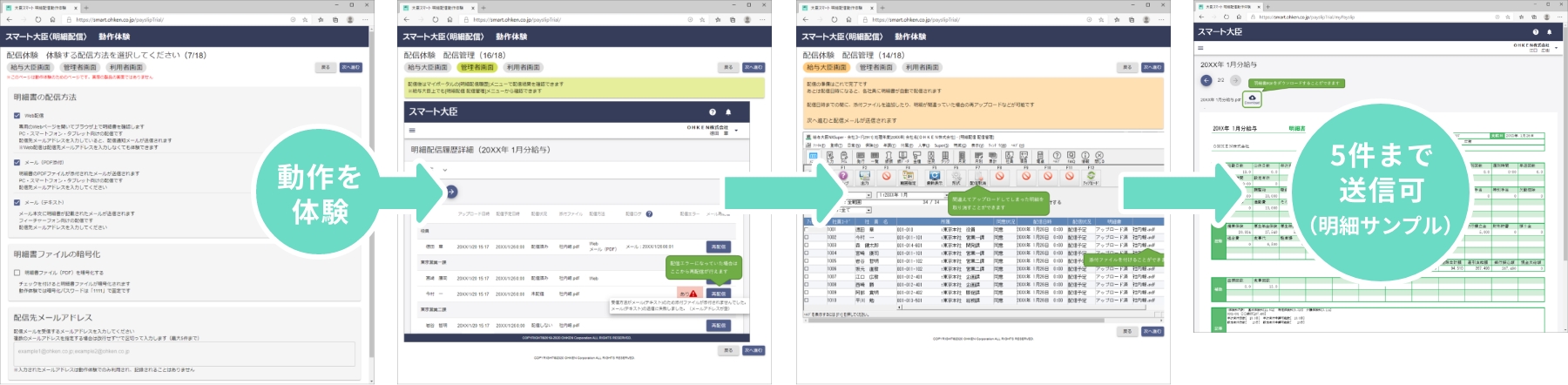Click browser refresh icon in (16/18) window

pyautogui.click(x=436, y=19)
